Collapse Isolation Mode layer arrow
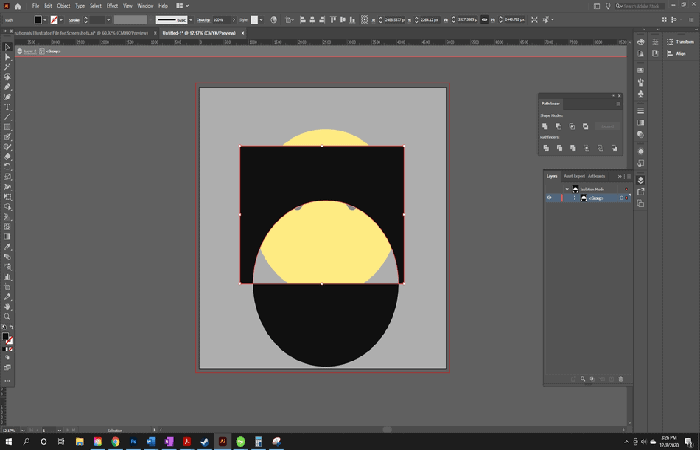This screenshot has height=450, width=700. [x=567, y=189]
